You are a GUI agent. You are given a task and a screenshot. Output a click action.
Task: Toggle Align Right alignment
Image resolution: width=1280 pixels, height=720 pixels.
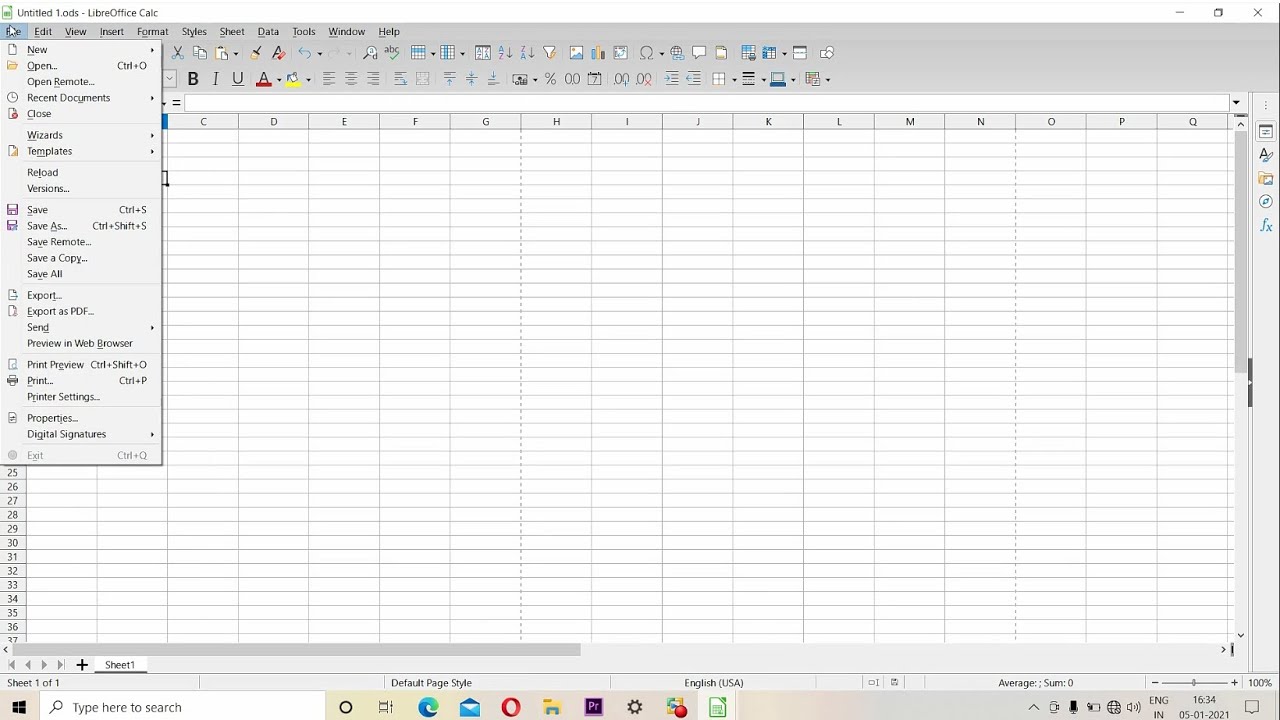(374, 79)
